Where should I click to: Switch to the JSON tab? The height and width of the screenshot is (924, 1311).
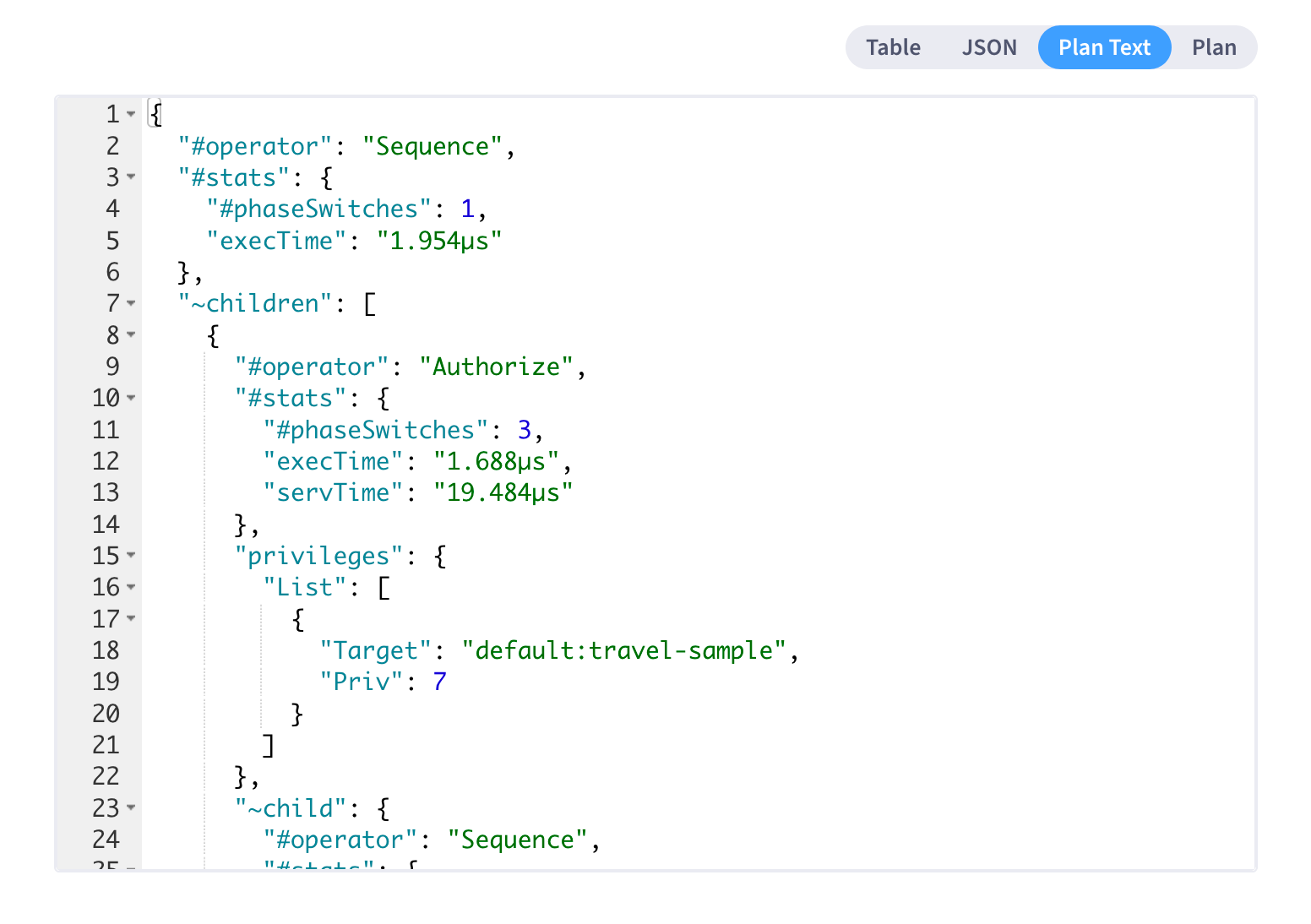989,47
